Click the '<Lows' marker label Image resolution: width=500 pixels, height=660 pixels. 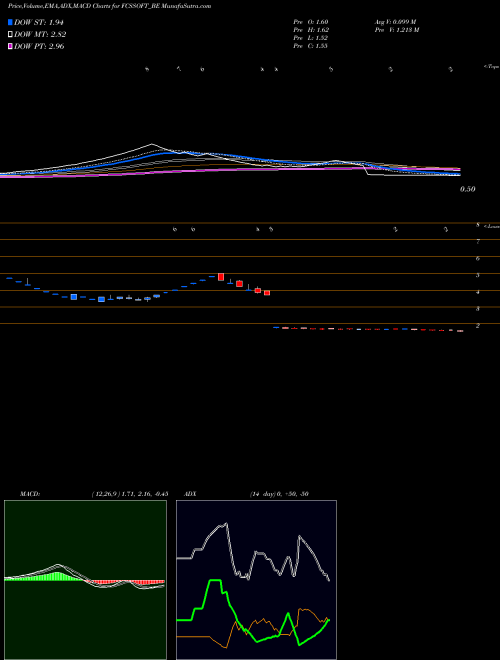coord(492,226)
